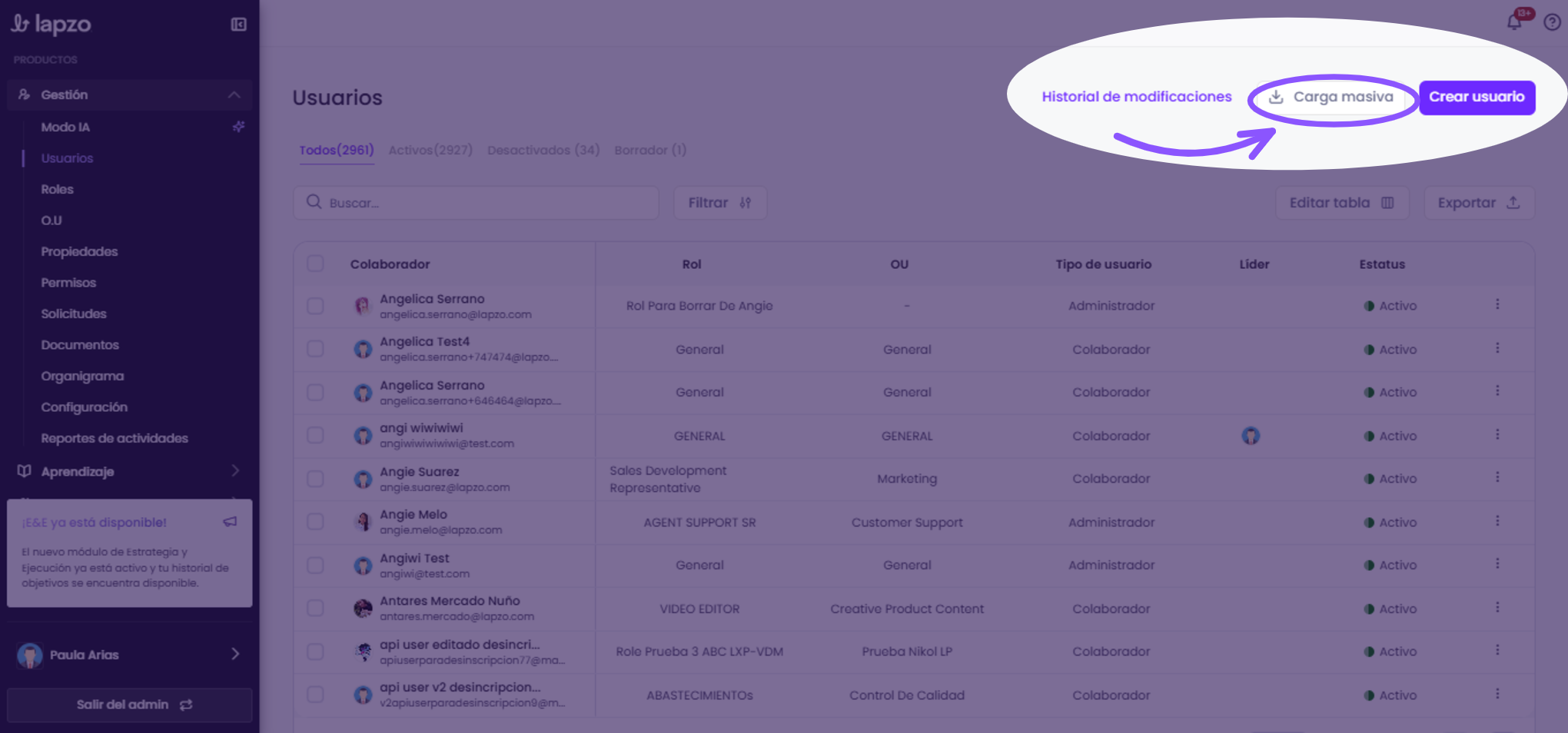Collapse the sidebar using the panel icon
This screenshot has width=1568, height=733.
coord(238,25)
